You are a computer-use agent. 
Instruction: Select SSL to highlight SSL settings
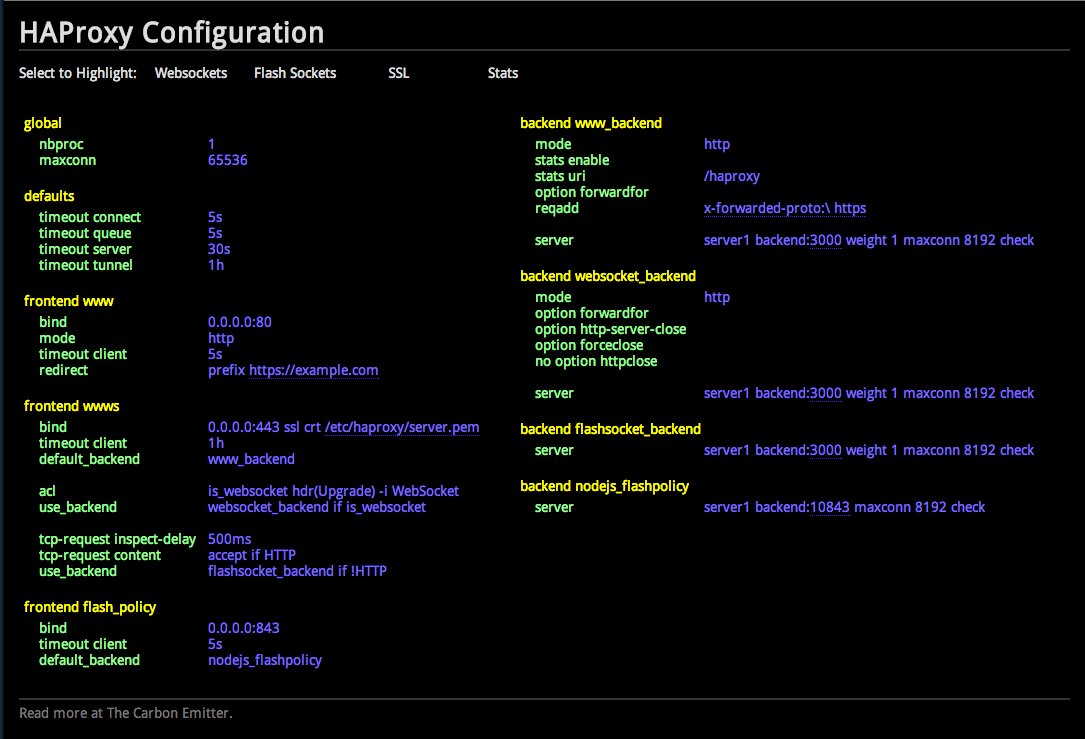click(397, 73)
